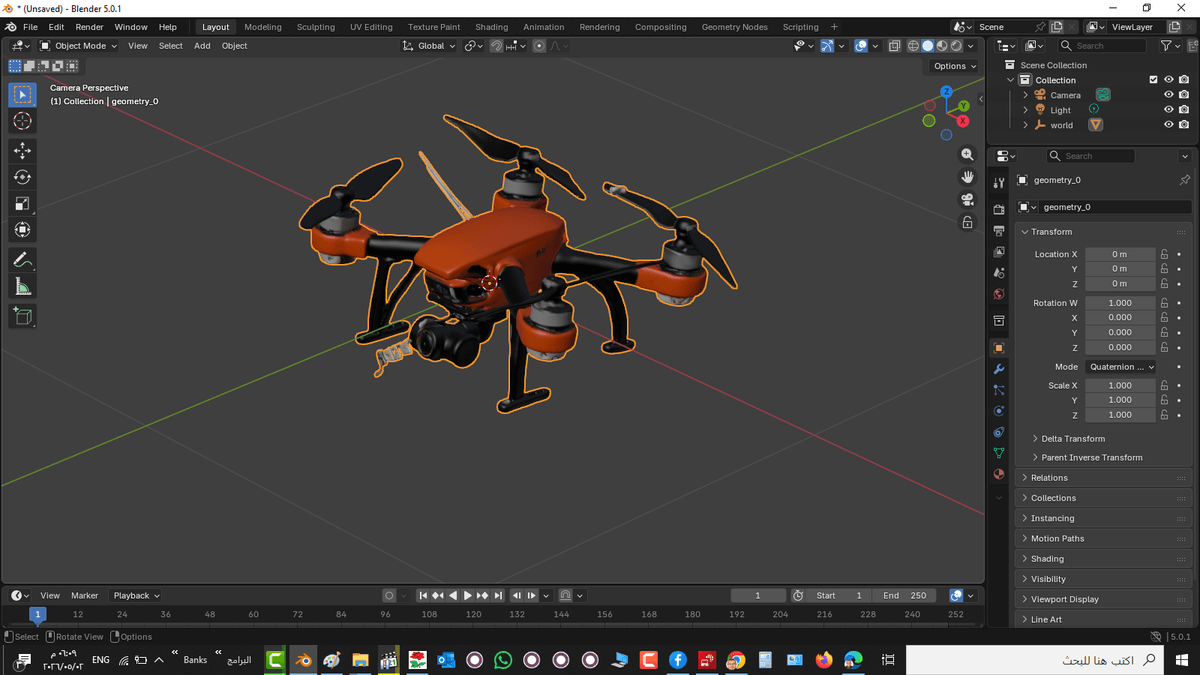Select the Transform tool

pyautogui.click(x=22, y=230)
